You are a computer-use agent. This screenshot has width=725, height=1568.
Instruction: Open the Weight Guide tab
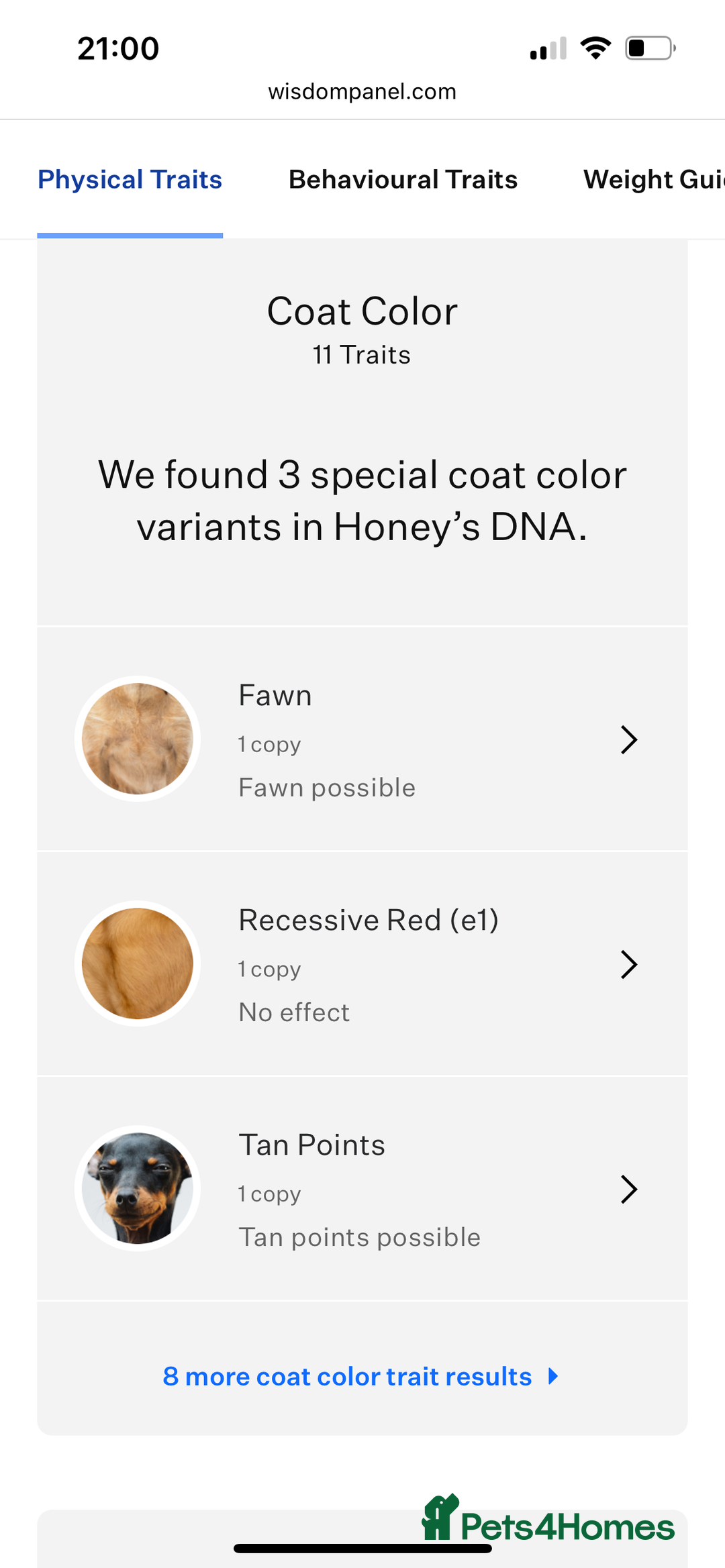(x=654, y=179)
